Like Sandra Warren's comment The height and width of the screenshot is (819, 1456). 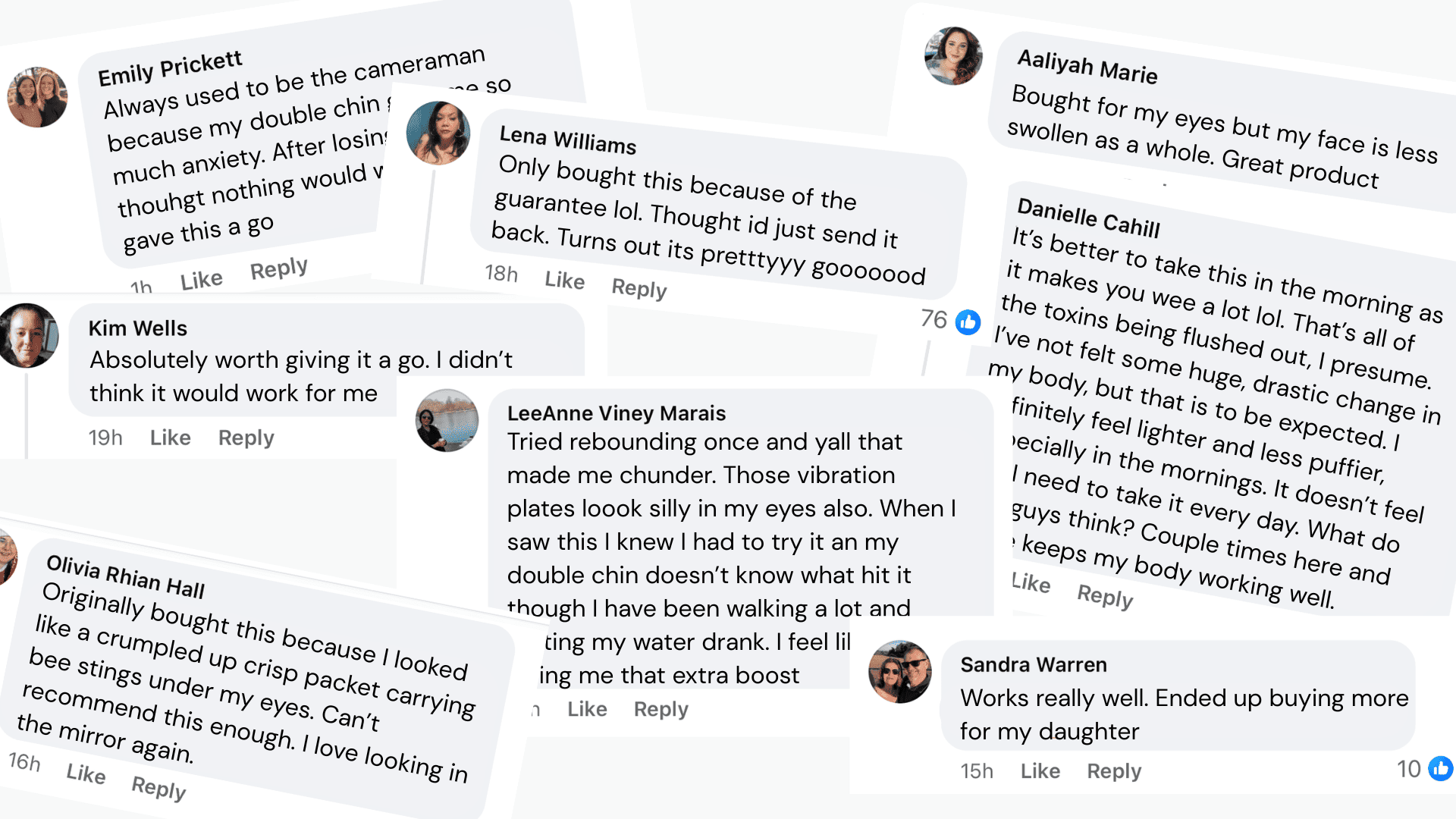coord(1040,771)
